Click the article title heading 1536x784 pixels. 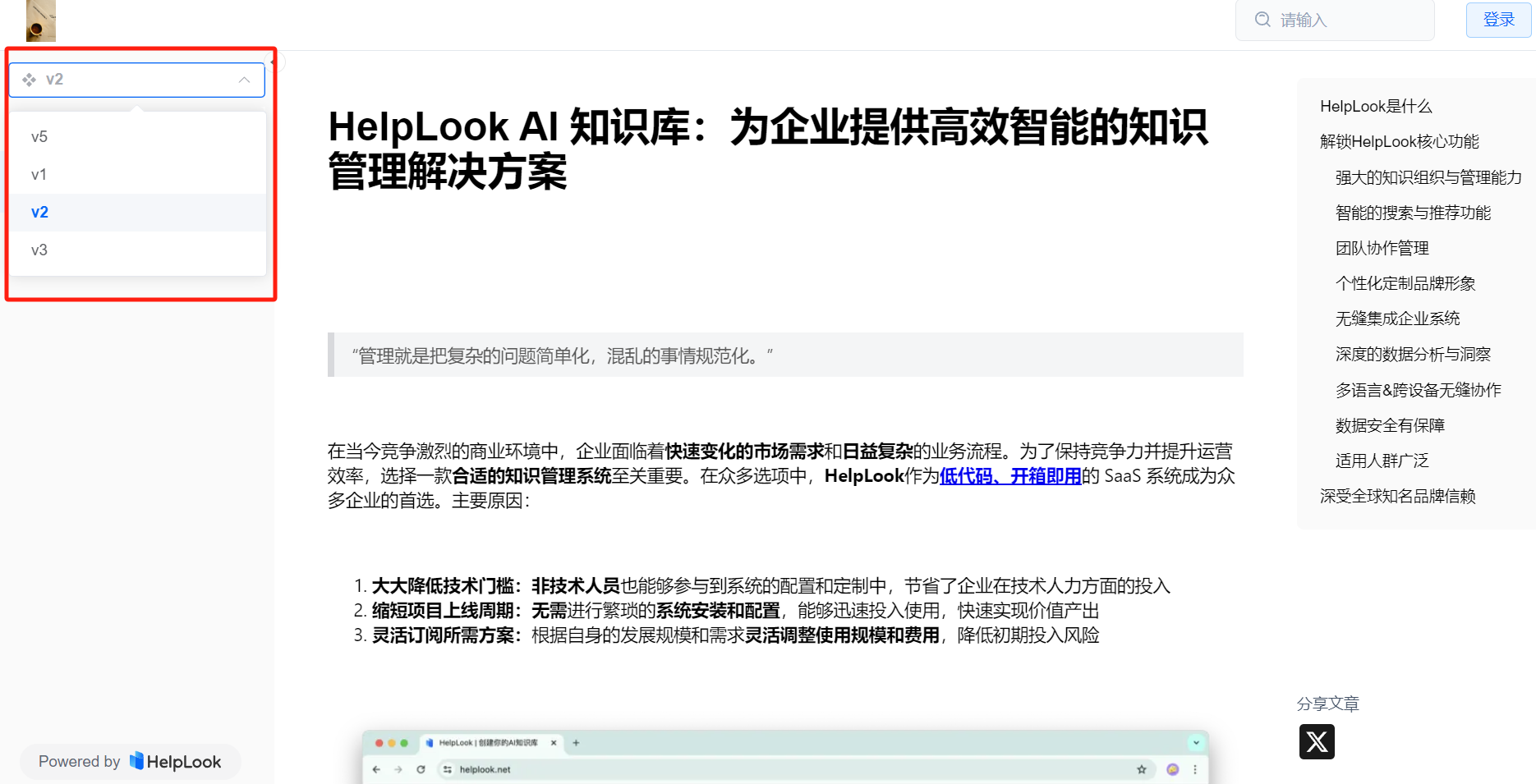click(x=768, y=149)
